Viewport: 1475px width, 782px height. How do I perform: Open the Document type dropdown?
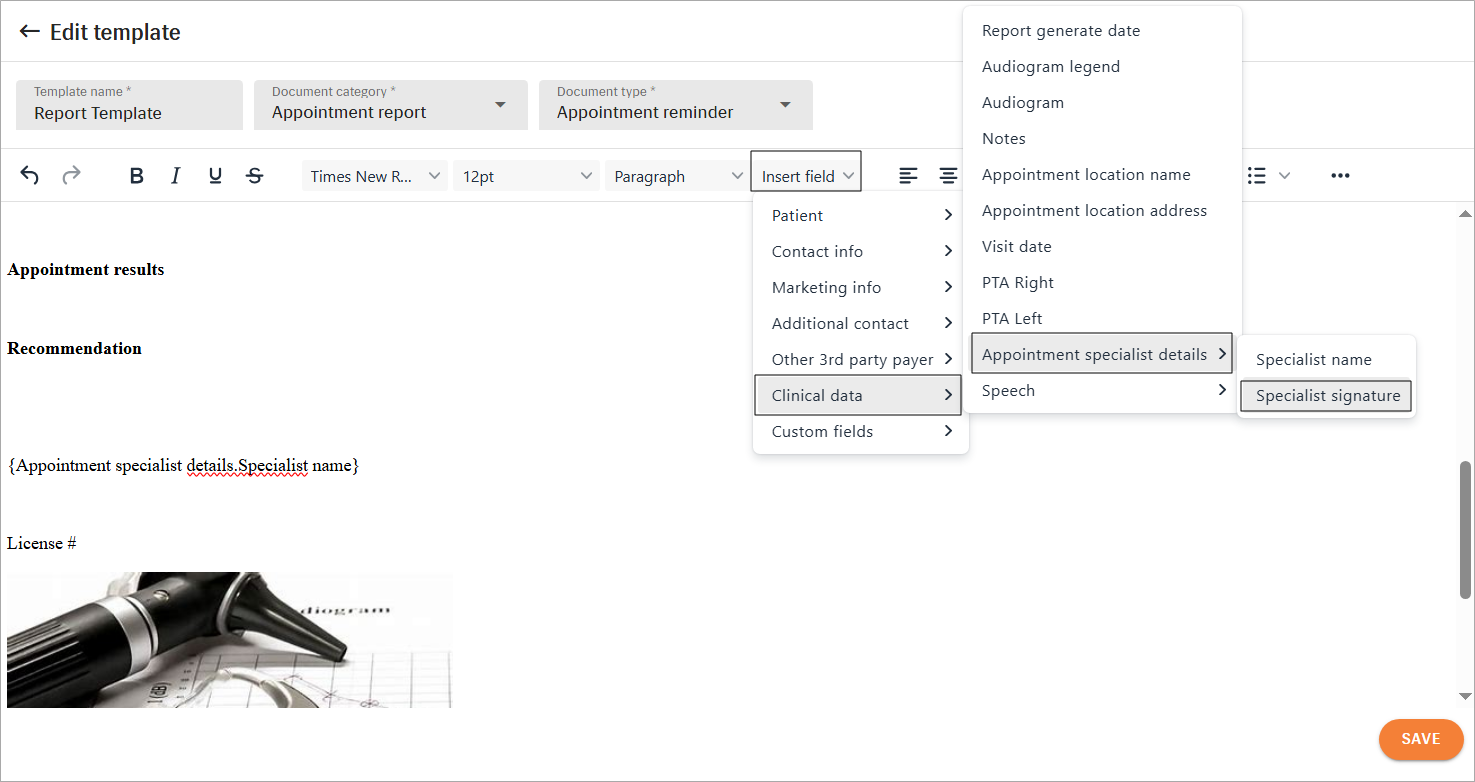click(675, 105)
